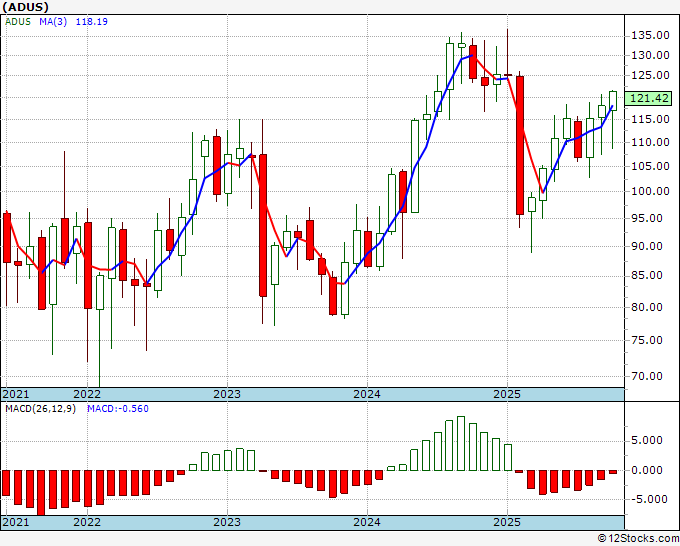Click the 0.000 MACD axis label
Screen dimensions: 680x546
coord(649,470)
